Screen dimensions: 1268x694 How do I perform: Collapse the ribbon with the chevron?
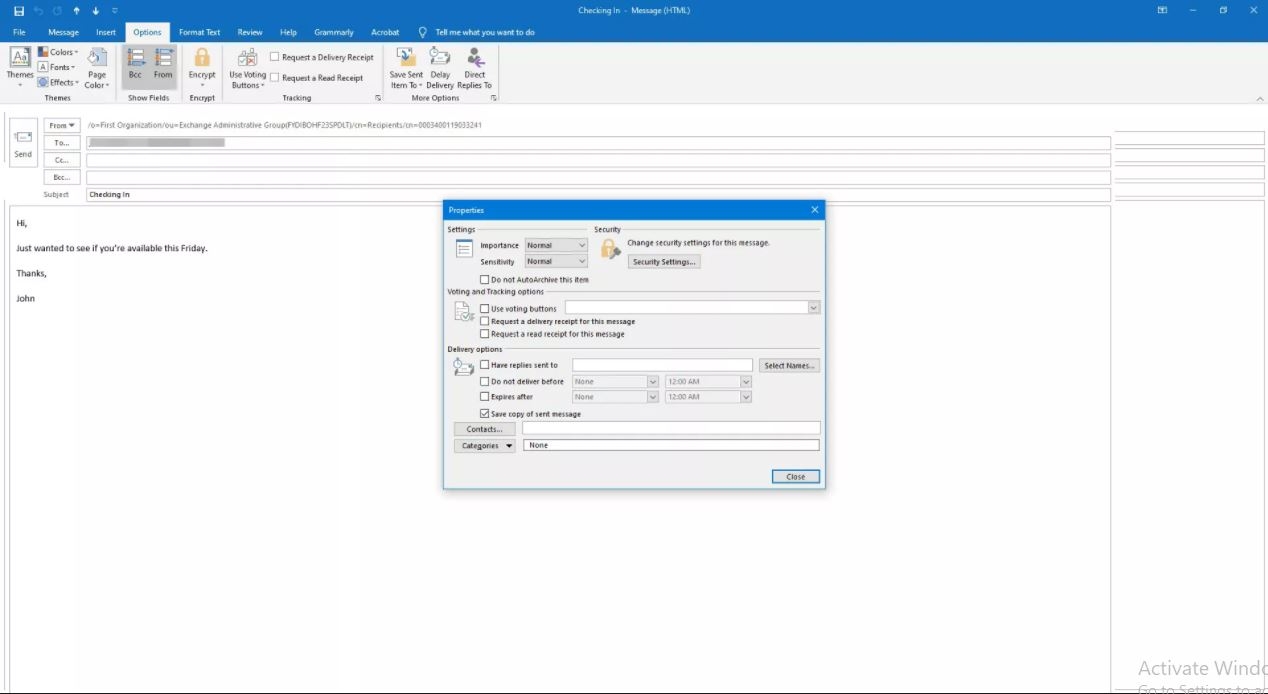click(x=1259, y=98)
